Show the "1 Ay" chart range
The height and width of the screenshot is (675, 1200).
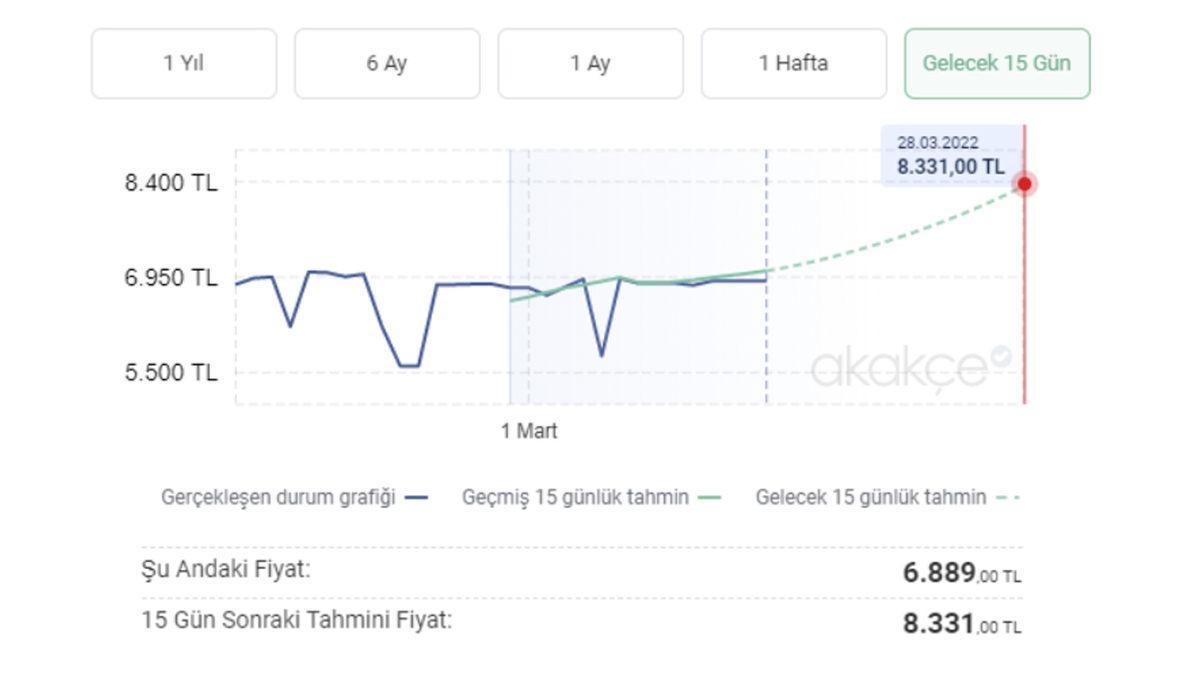click(x=590, y=63)
